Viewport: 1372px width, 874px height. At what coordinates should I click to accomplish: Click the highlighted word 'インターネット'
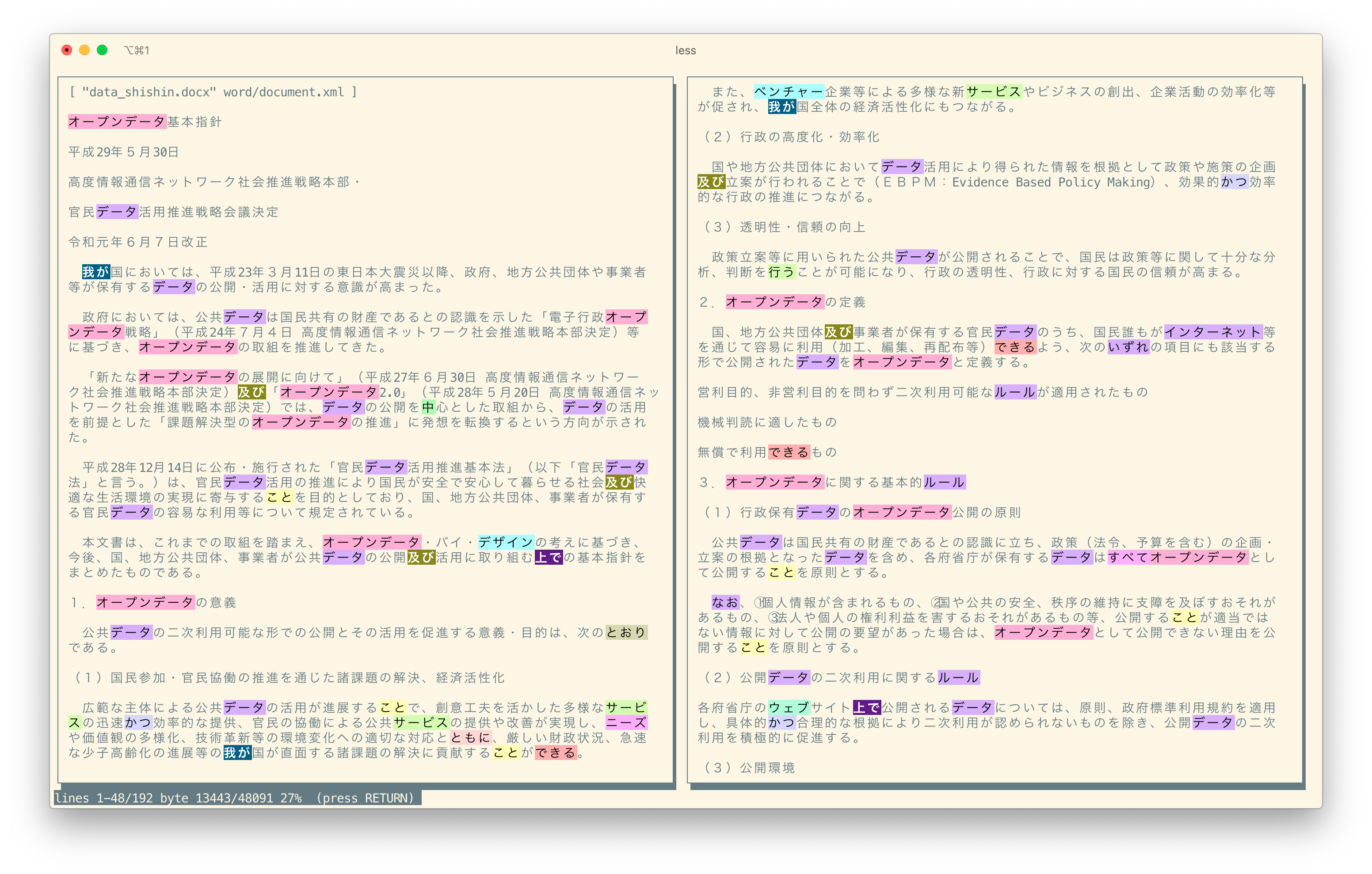pos(1213,332)
